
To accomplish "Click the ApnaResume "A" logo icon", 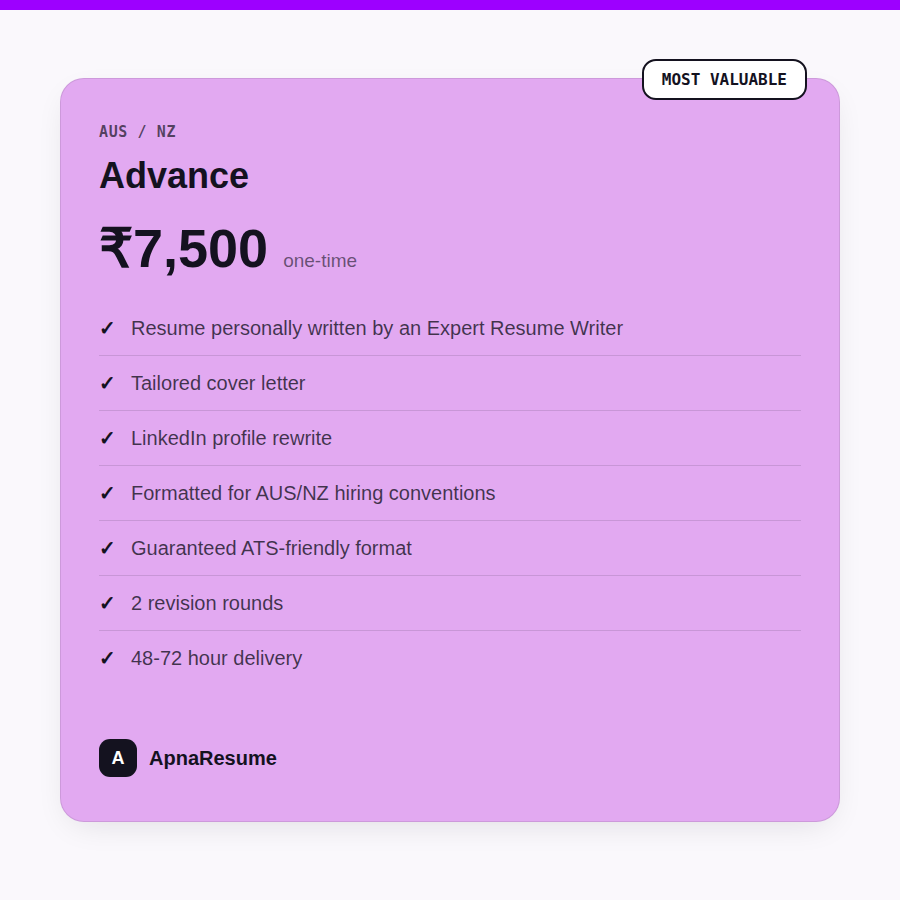I will (118, 758).
